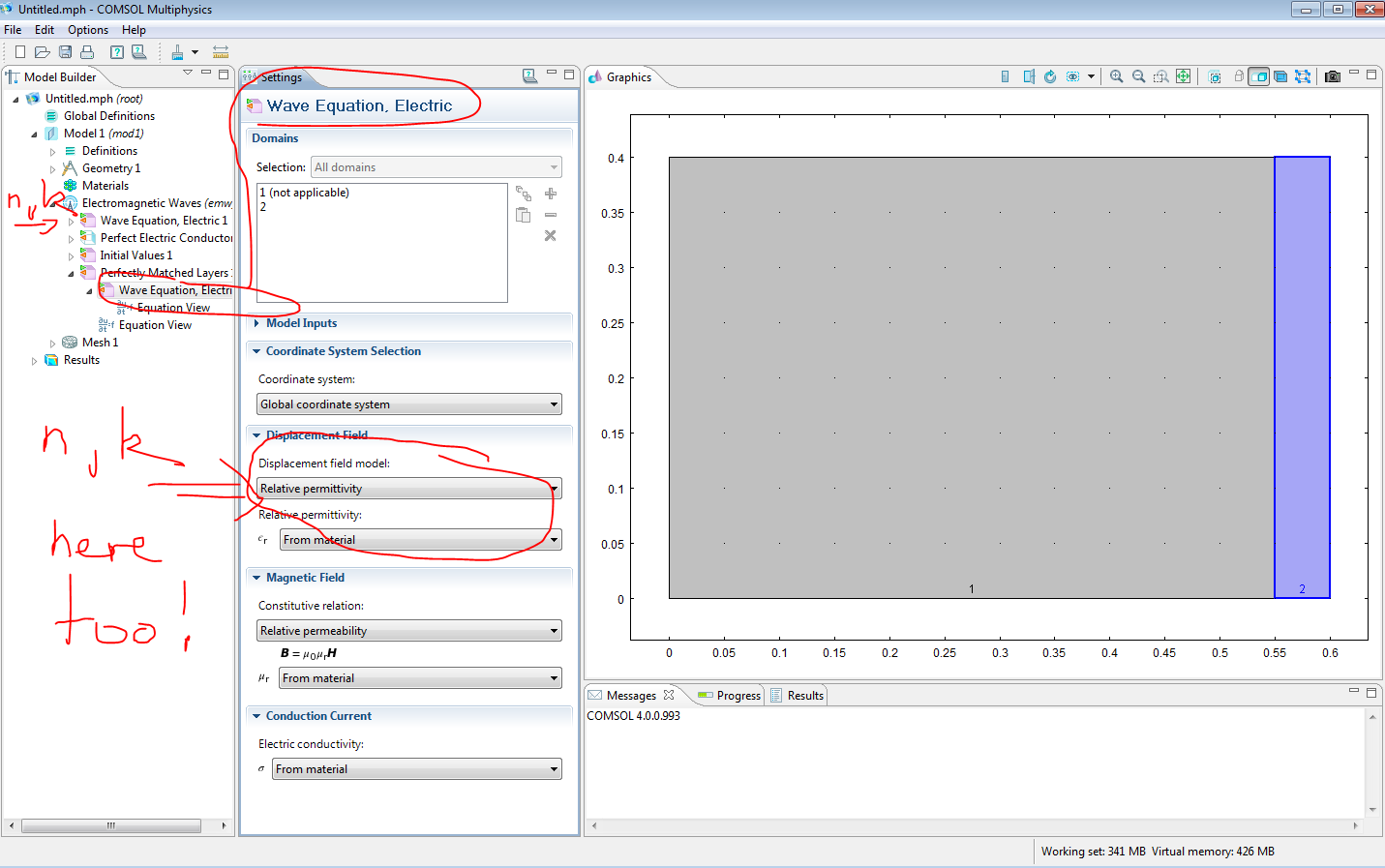Select the Mesh 1 tree node
This screenshot has width=1385, height=868.
click(x=100, y=343)
